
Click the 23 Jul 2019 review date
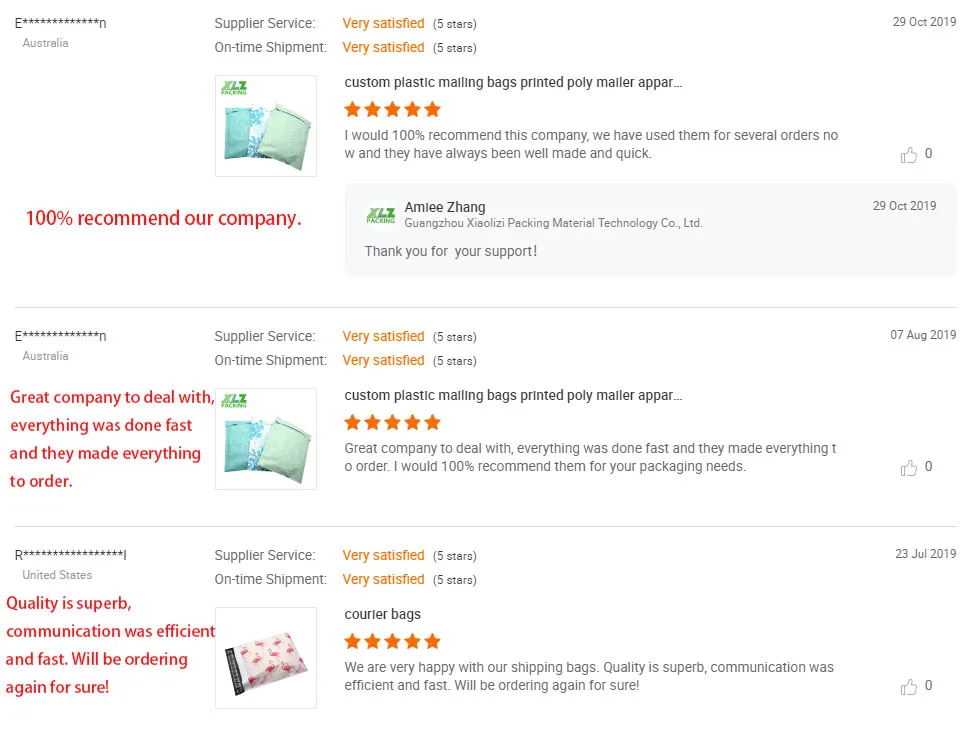click(926, 554)
